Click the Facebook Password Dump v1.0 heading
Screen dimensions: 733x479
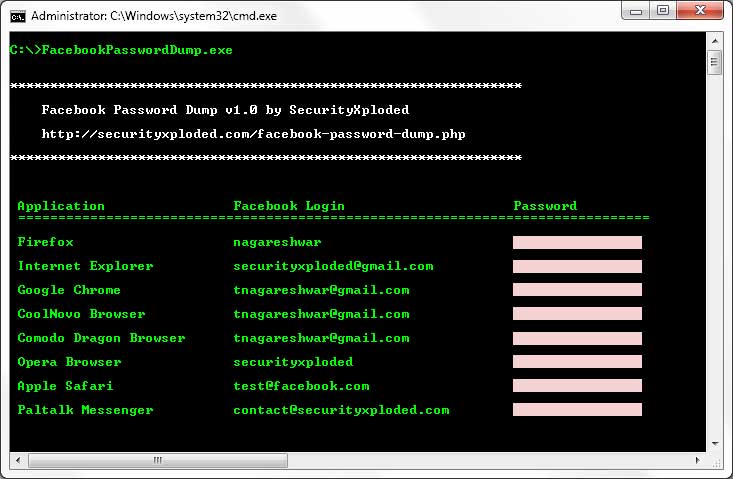[225, 110]
